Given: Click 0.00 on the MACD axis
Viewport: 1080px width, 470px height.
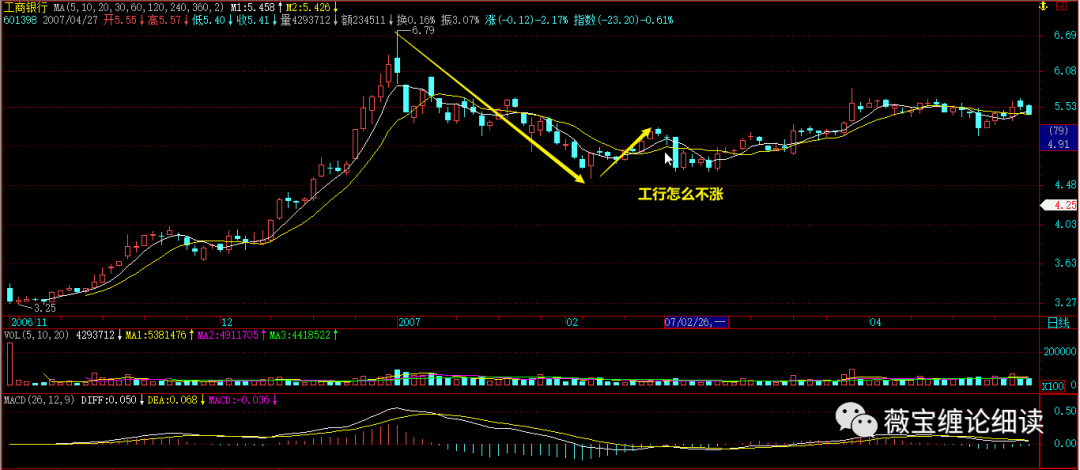Looking at the screenshot, I should tap(1066, 445).
